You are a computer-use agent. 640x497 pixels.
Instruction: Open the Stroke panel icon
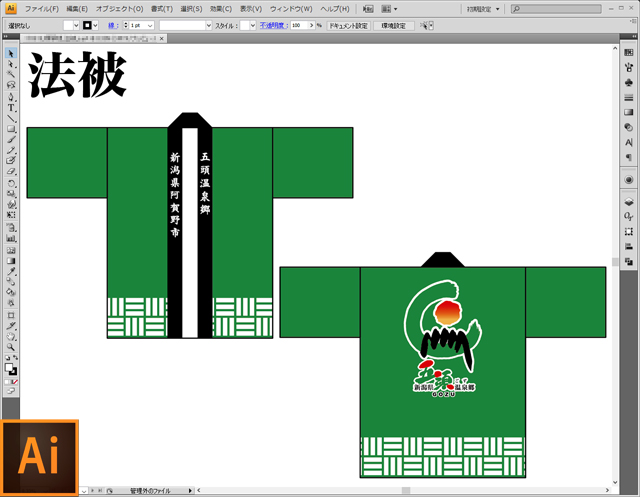[x=629, y=98]
